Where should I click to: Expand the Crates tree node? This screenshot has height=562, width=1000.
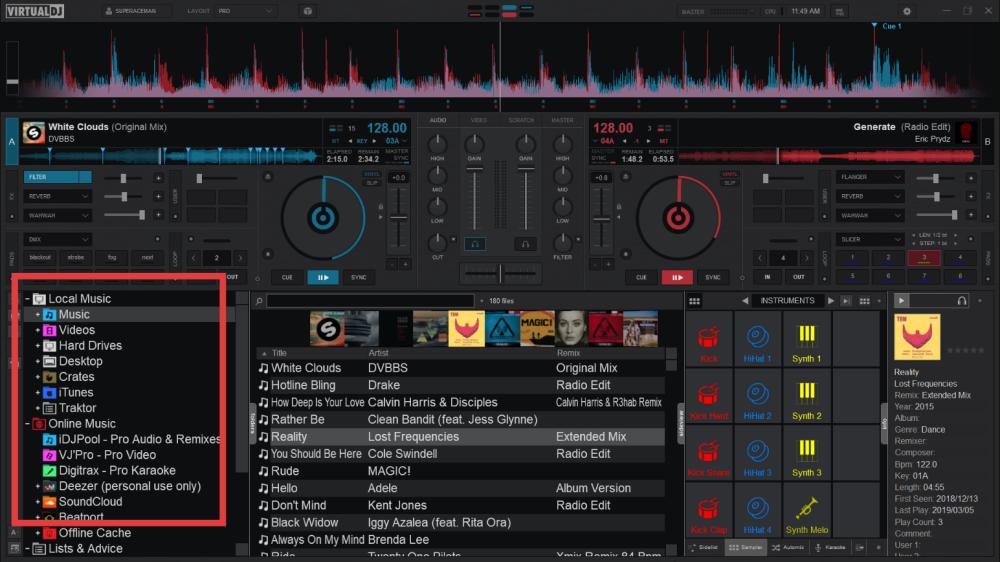38,377
